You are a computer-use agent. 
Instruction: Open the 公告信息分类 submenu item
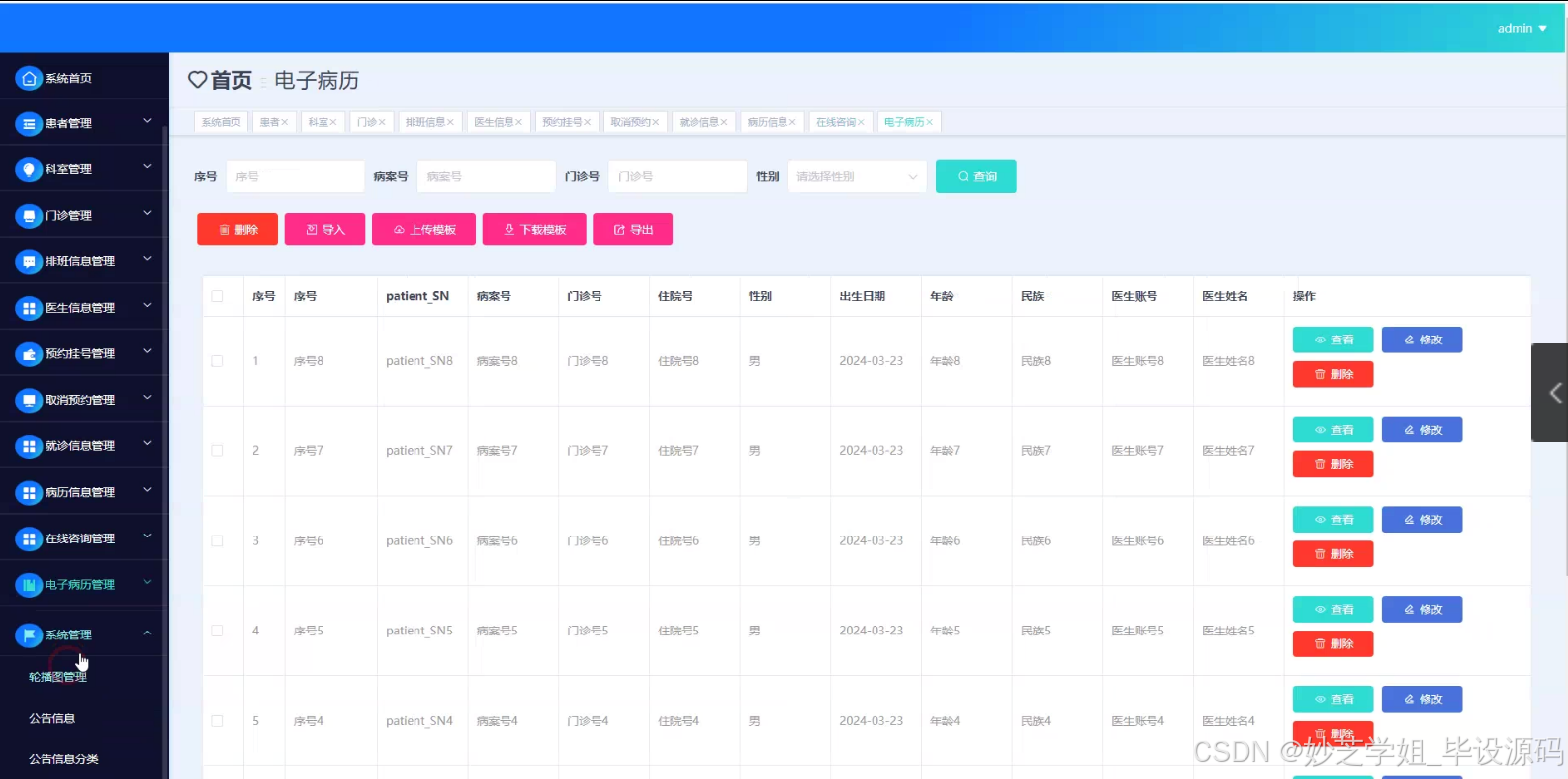coord(63,759)
